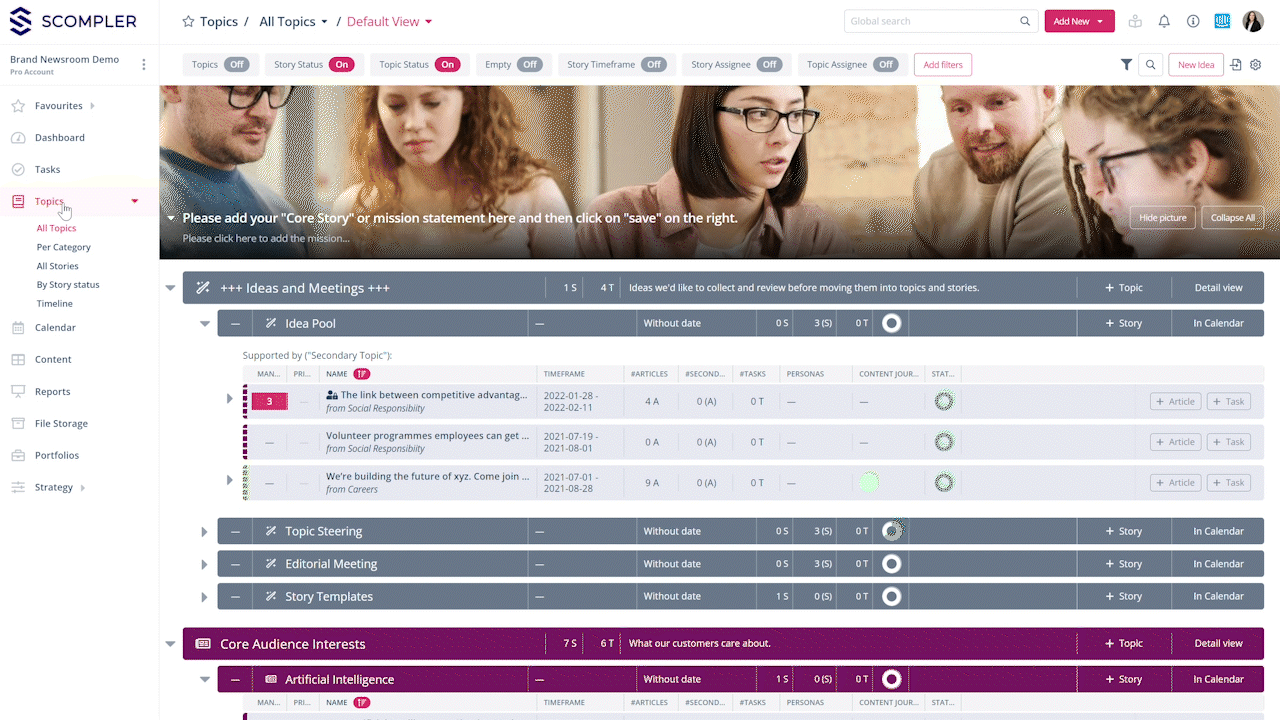Image resolution: width=1280 pixels, height=720 pixels.
Task: Expand the Topic Steering row
Action: point(204,532)
